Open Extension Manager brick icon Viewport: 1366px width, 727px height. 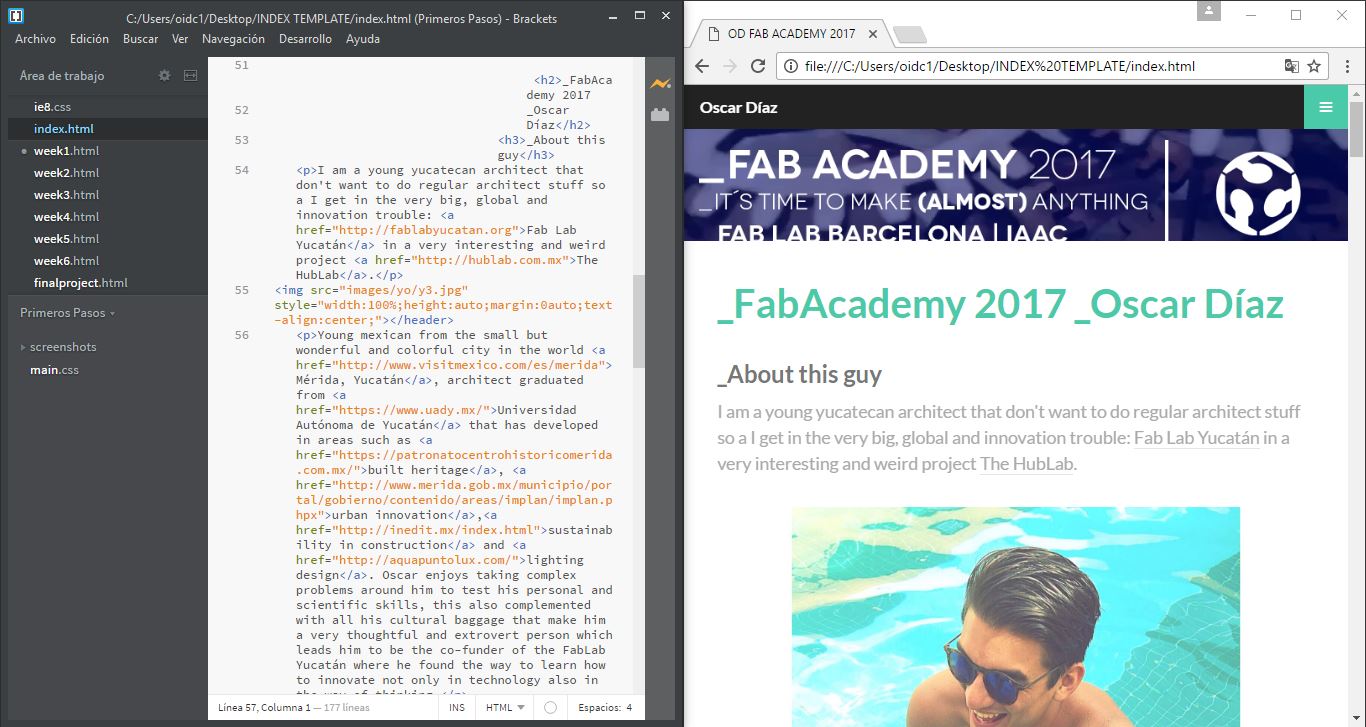point(659,115)
